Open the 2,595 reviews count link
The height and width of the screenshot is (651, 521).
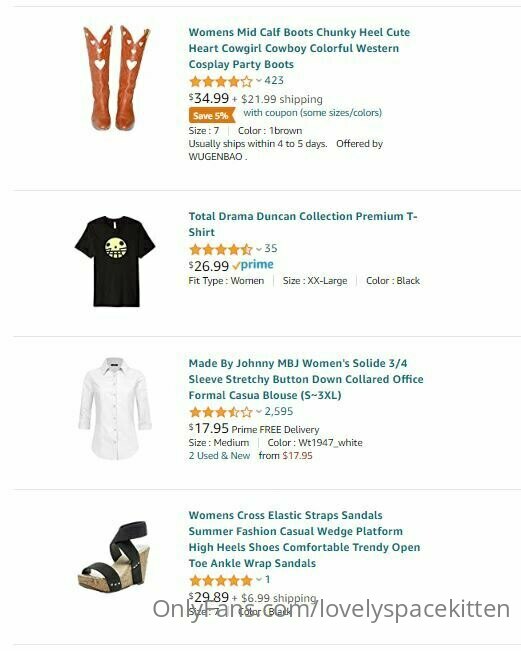point(279,411)
